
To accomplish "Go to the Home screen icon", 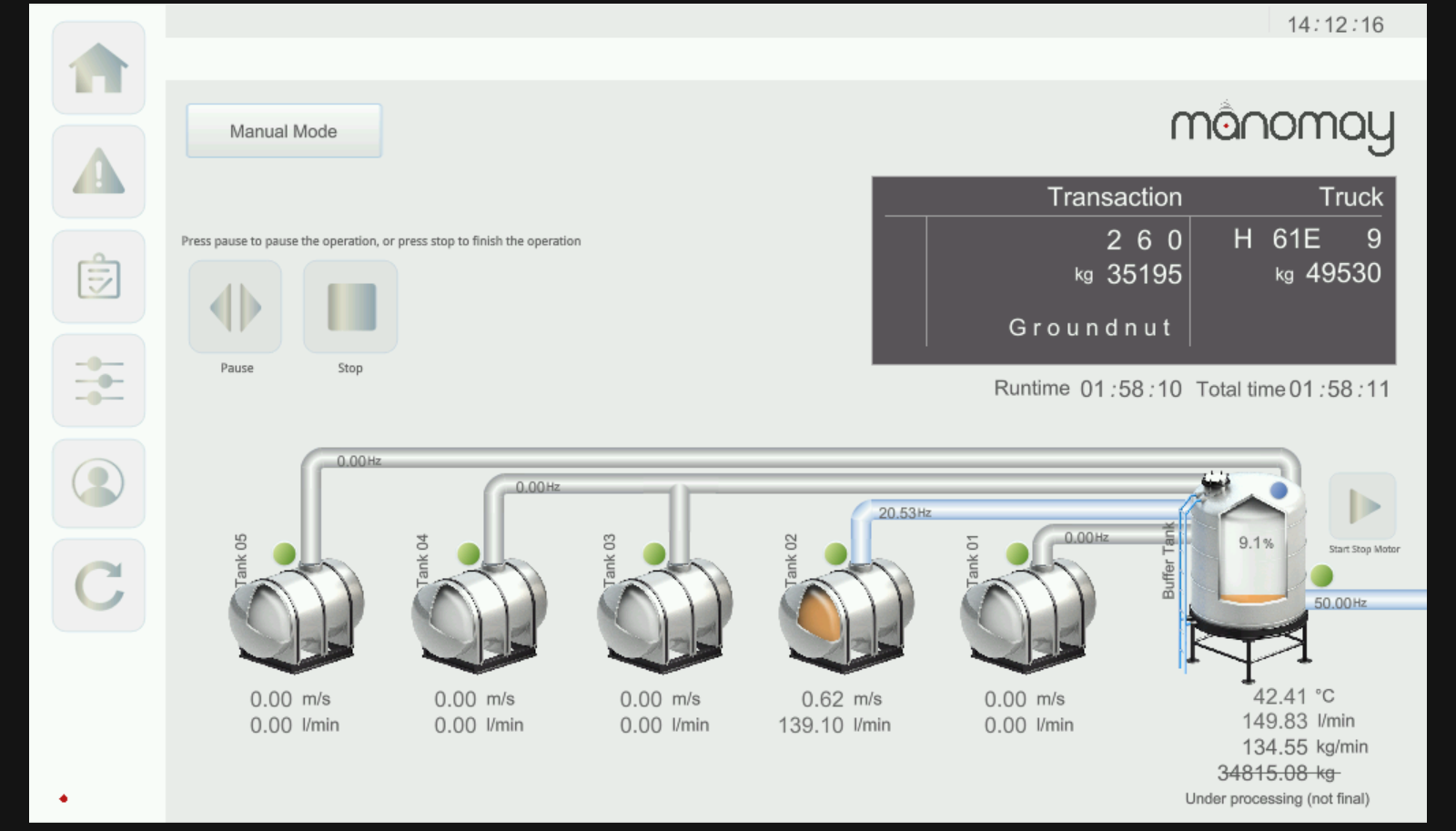I will [98, 68].
